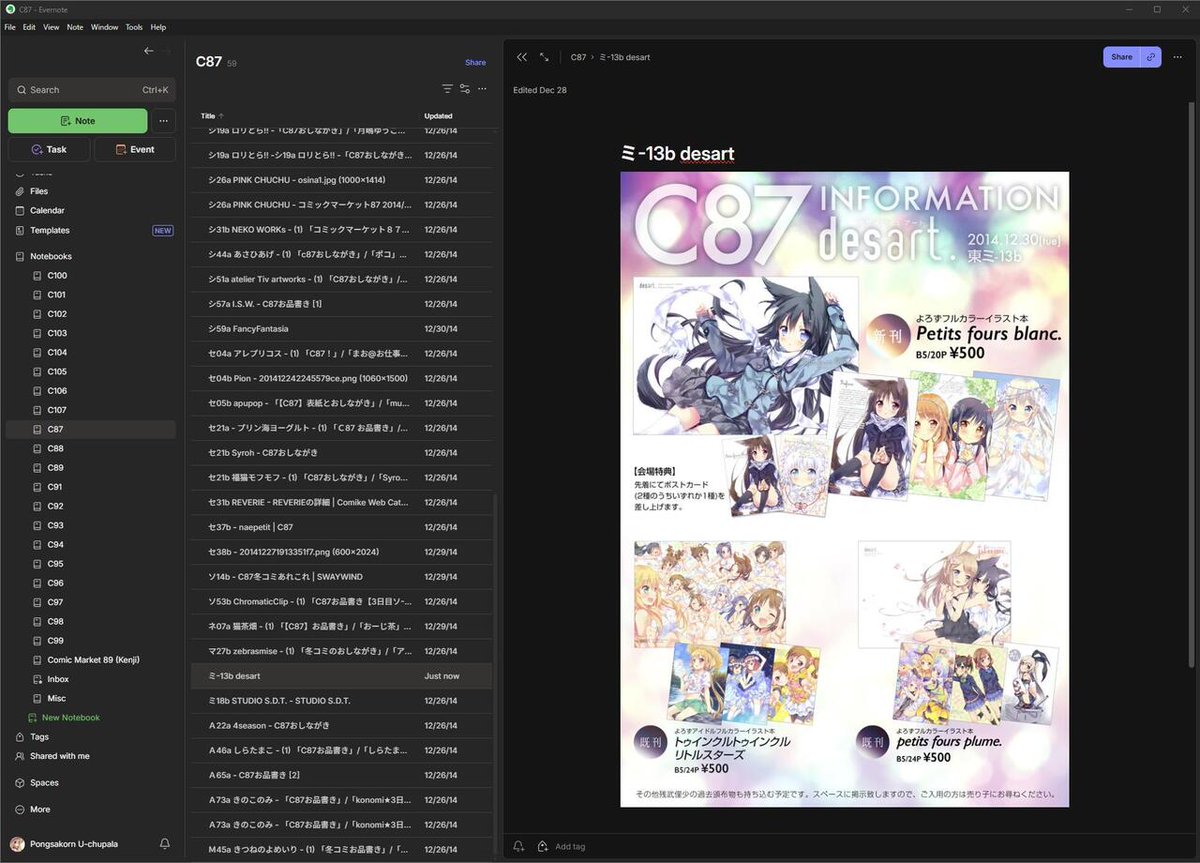Open the Misc notebook

(56, 698)
